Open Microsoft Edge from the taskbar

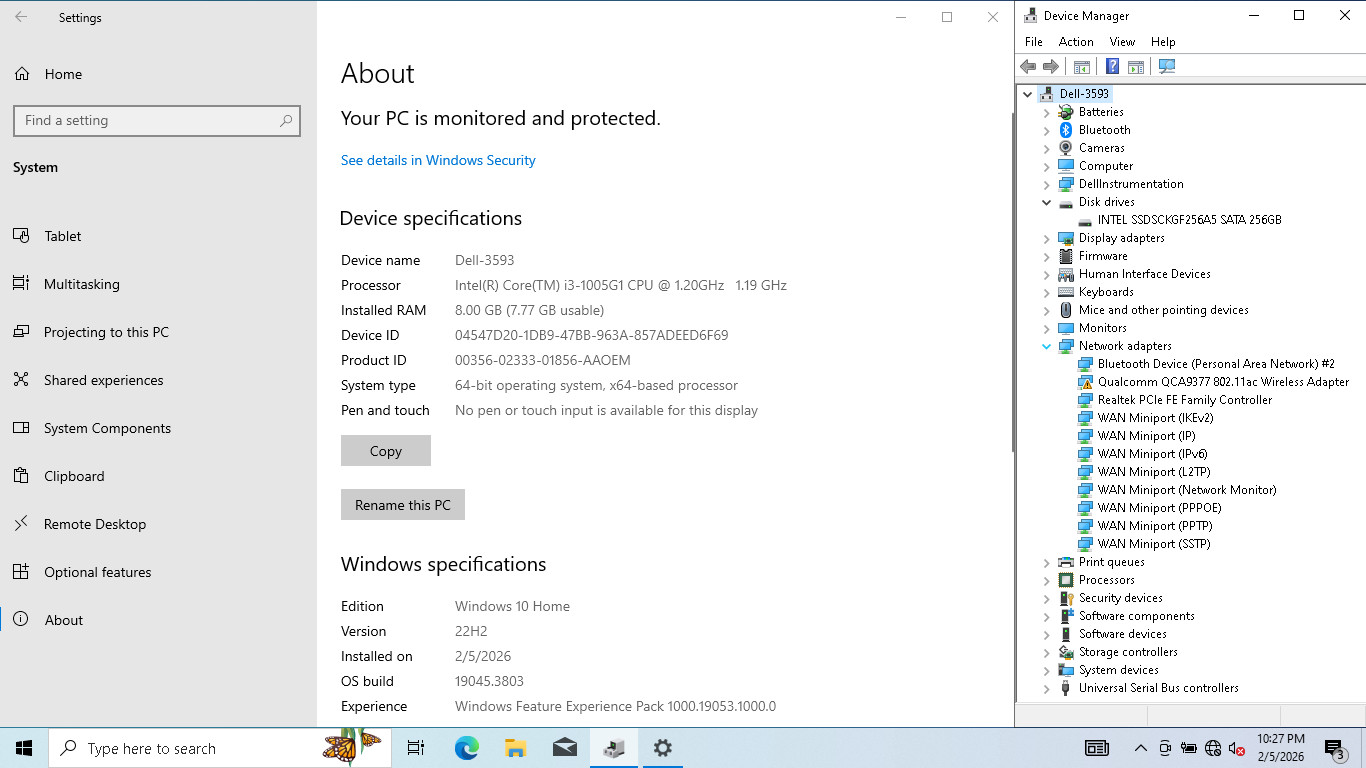coord(466,748)
